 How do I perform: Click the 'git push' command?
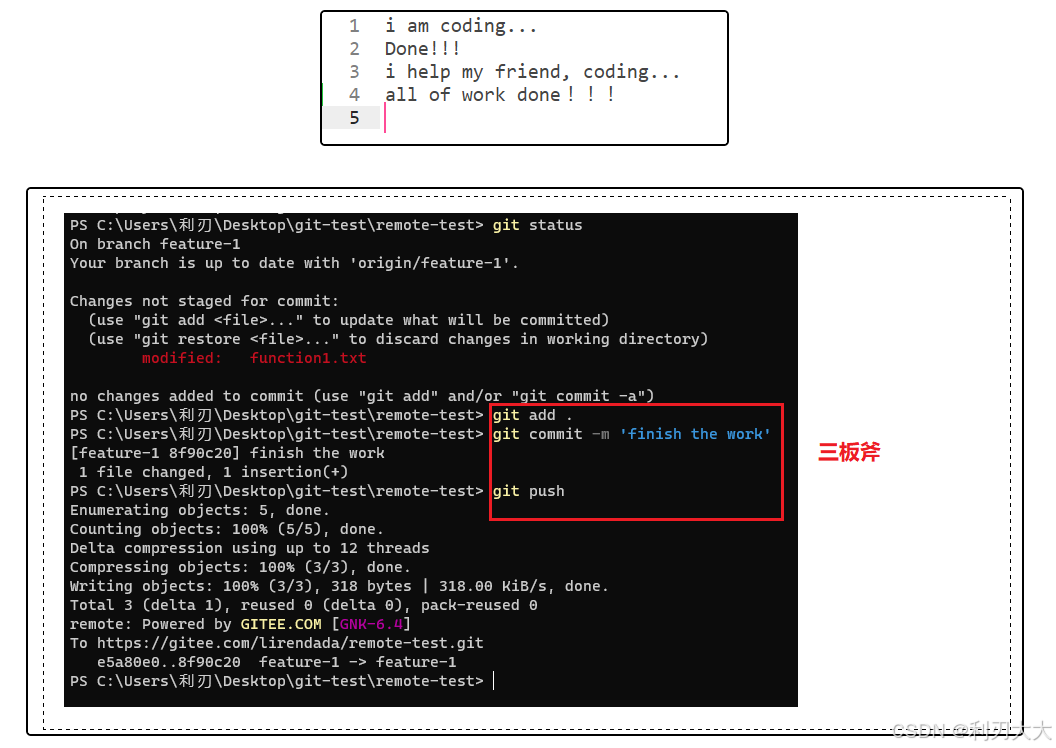click(x=528, y=491)
